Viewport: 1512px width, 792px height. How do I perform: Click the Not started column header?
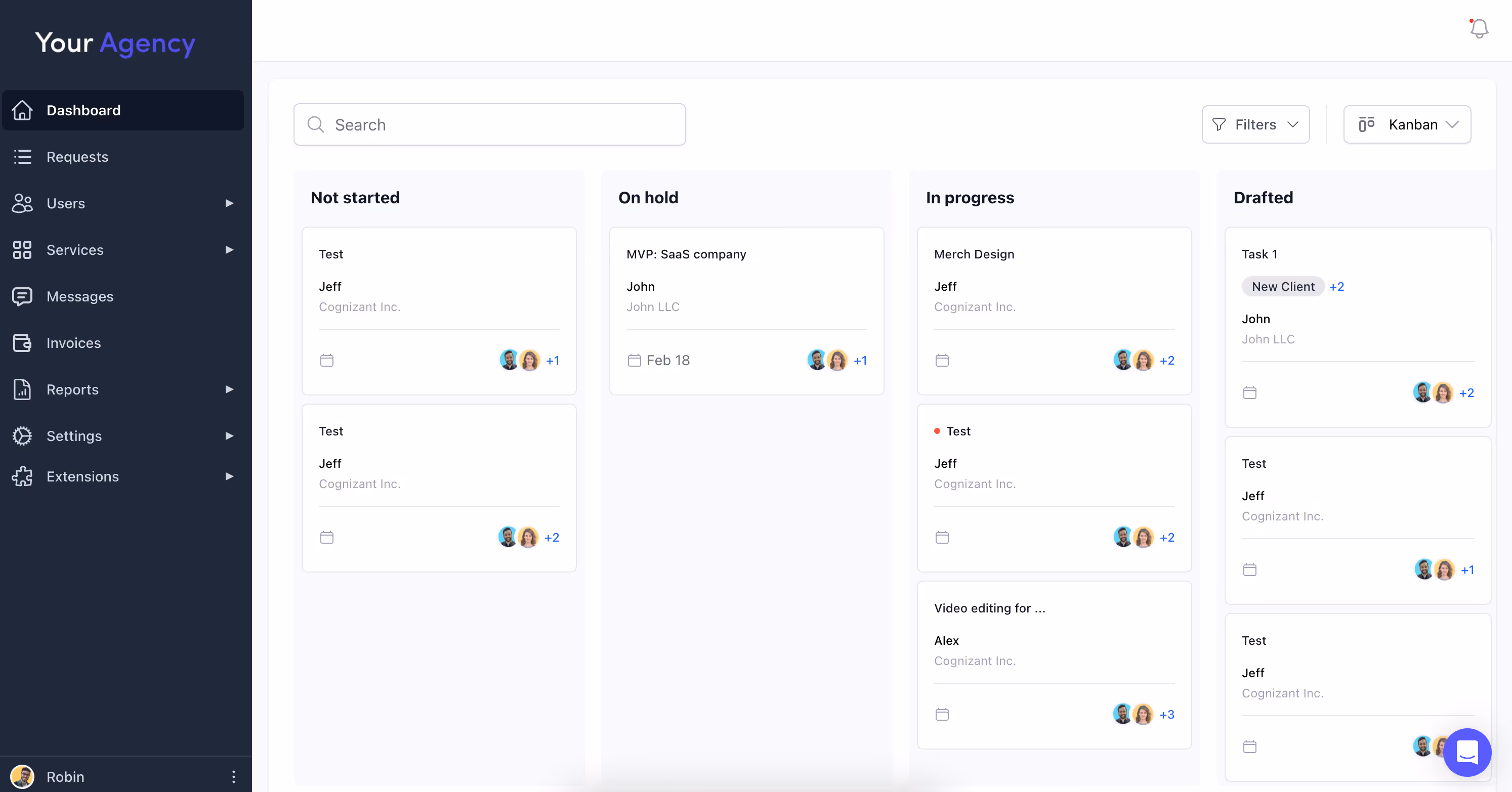(355, 198)
